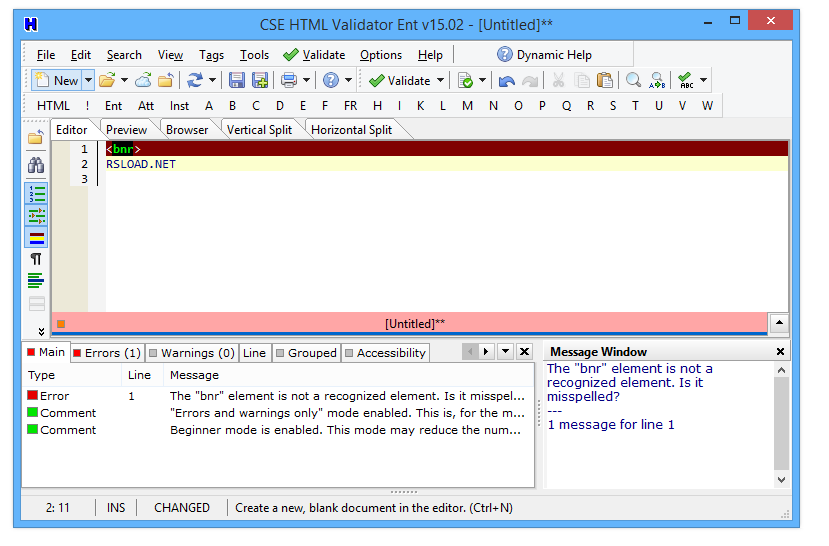Expand the spell check dropdown arrow
The width and height of the screenshot is (829, 546).
tap(704, 81)
